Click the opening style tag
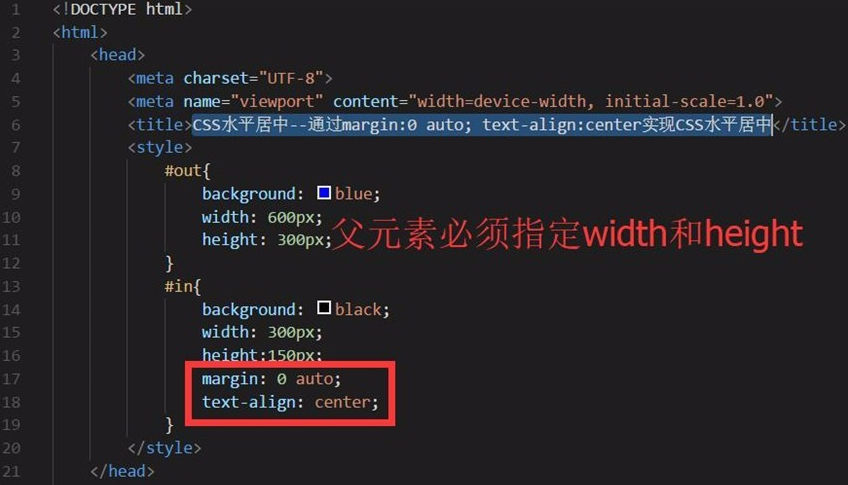The image size is (848, 485). pos(160,148)
